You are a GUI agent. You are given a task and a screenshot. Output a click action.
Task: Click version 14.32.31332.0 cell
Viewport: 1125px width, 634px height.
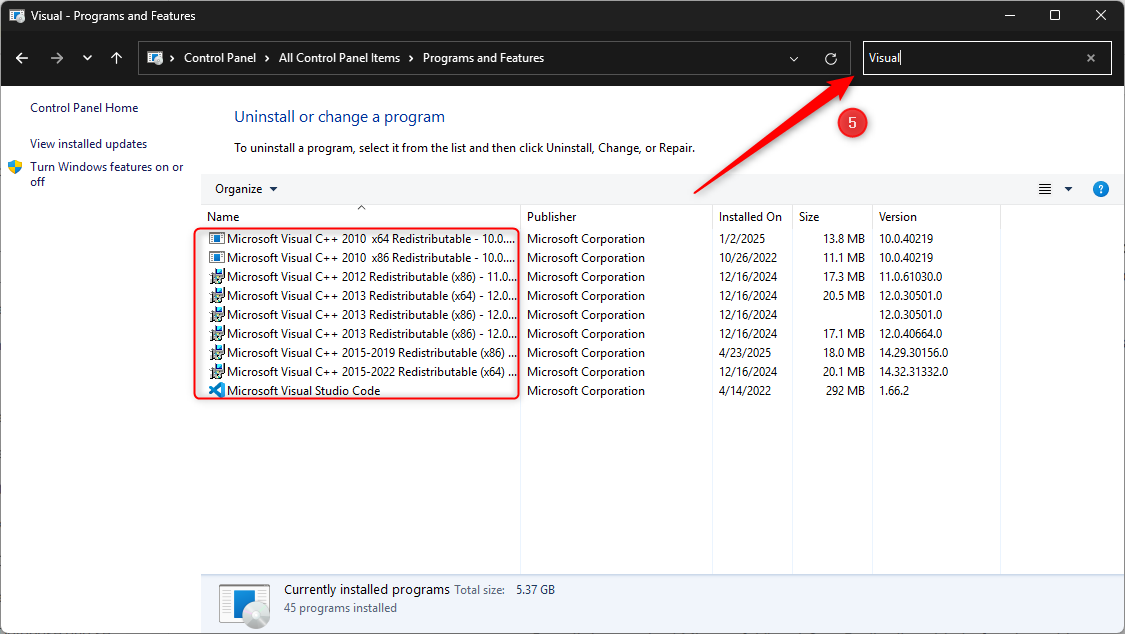tap(913, 372)
